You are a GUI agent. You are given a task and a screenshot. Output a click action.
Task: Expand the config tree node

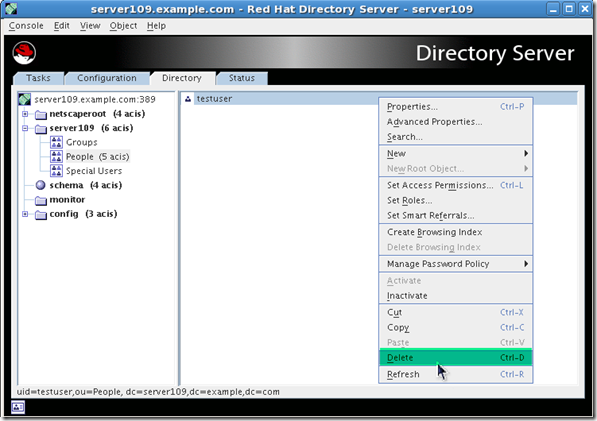(25, 214)
